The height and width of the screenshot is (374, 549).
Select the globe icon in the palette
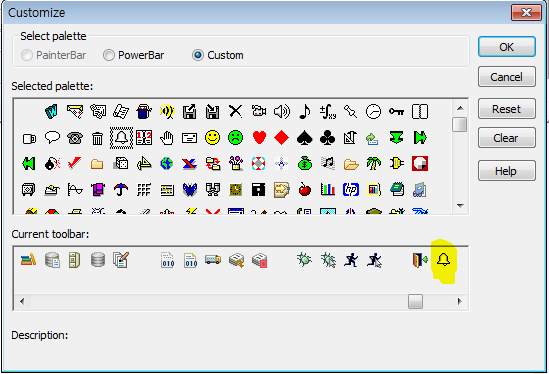point(167,163)
